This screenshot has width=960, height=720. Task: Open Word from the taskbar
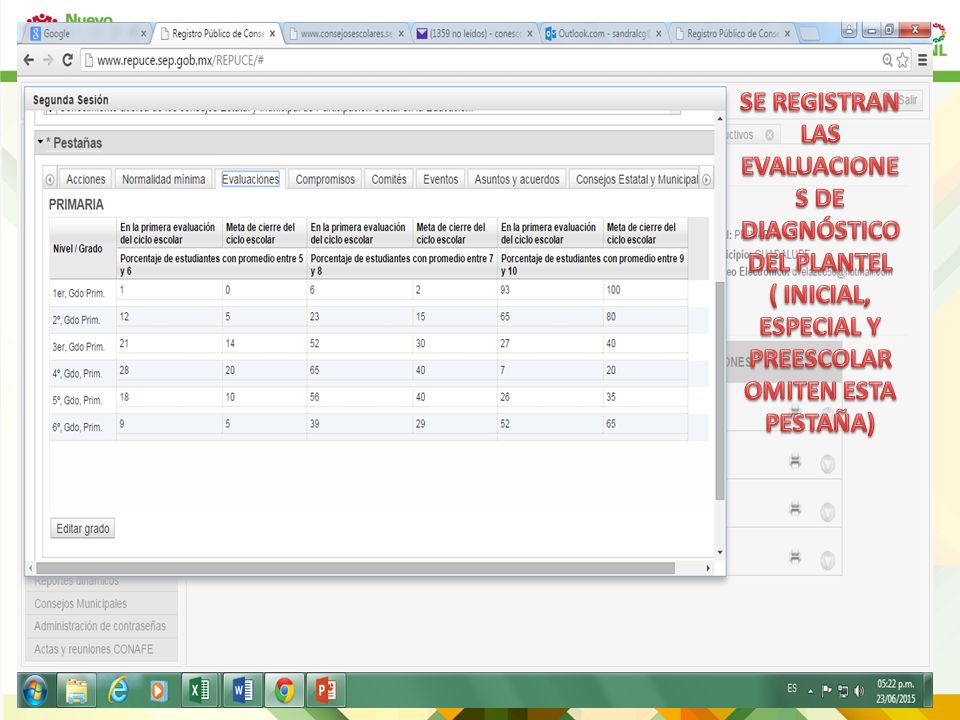[242, 691]
